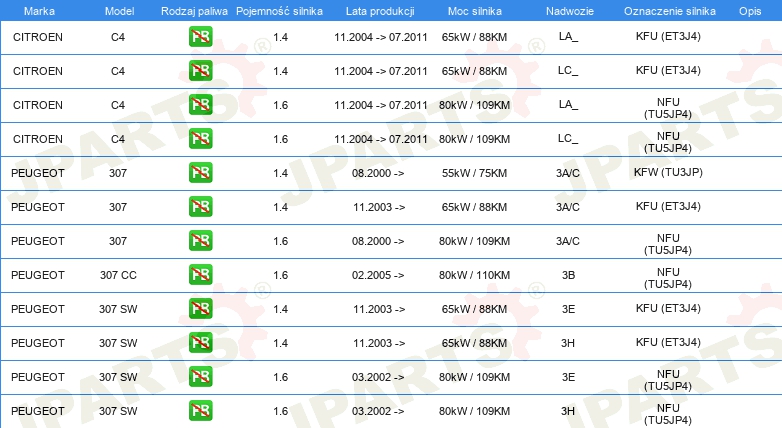Click fuel icon in last Peugeot 307 SW row
The height and width of the screenshot is (428, 782).
click(x=200, y=411)
